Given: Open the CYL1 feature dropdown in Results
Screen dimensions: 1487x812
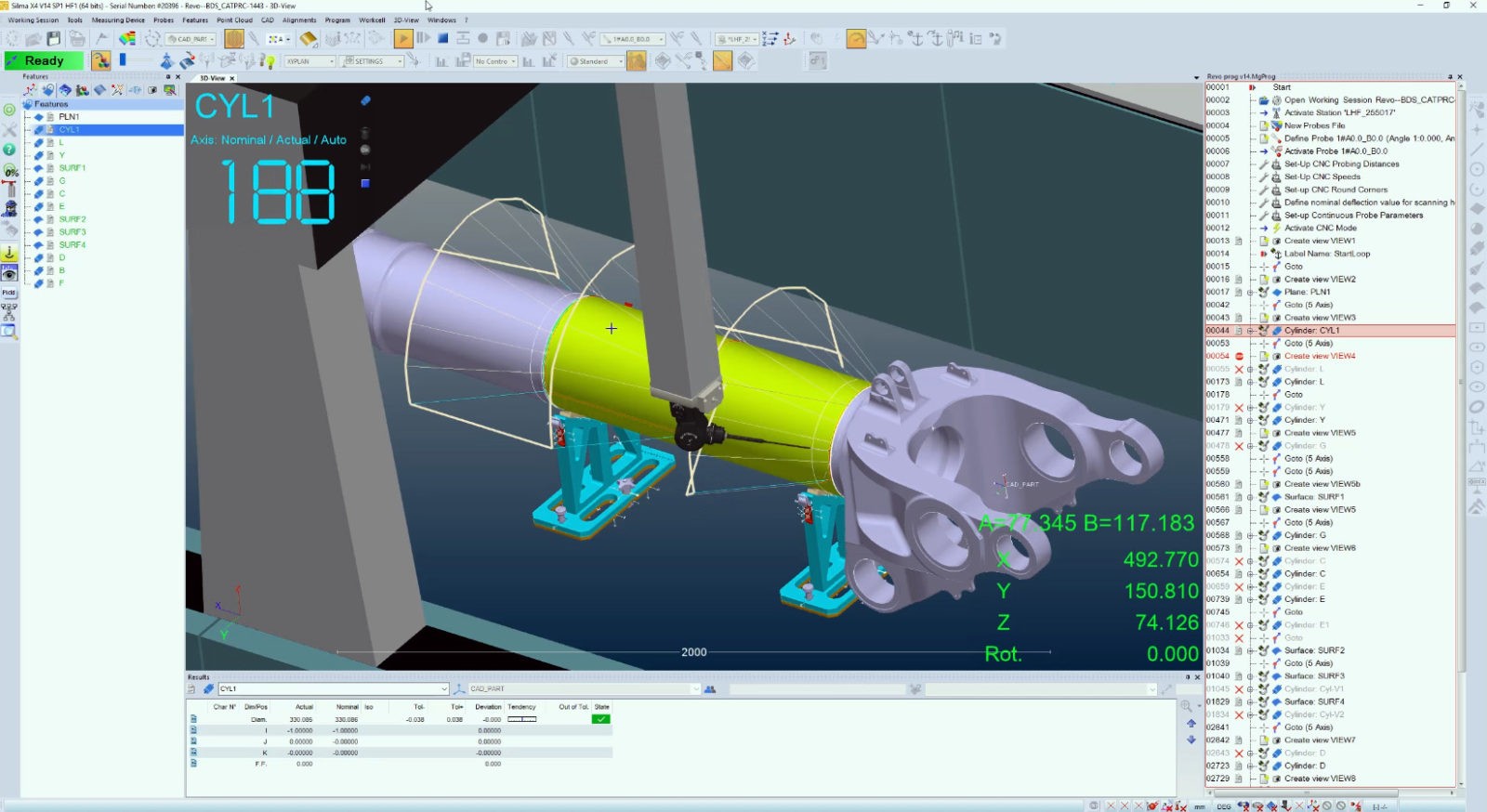Looking at the screenshot, I should point(443,689).
